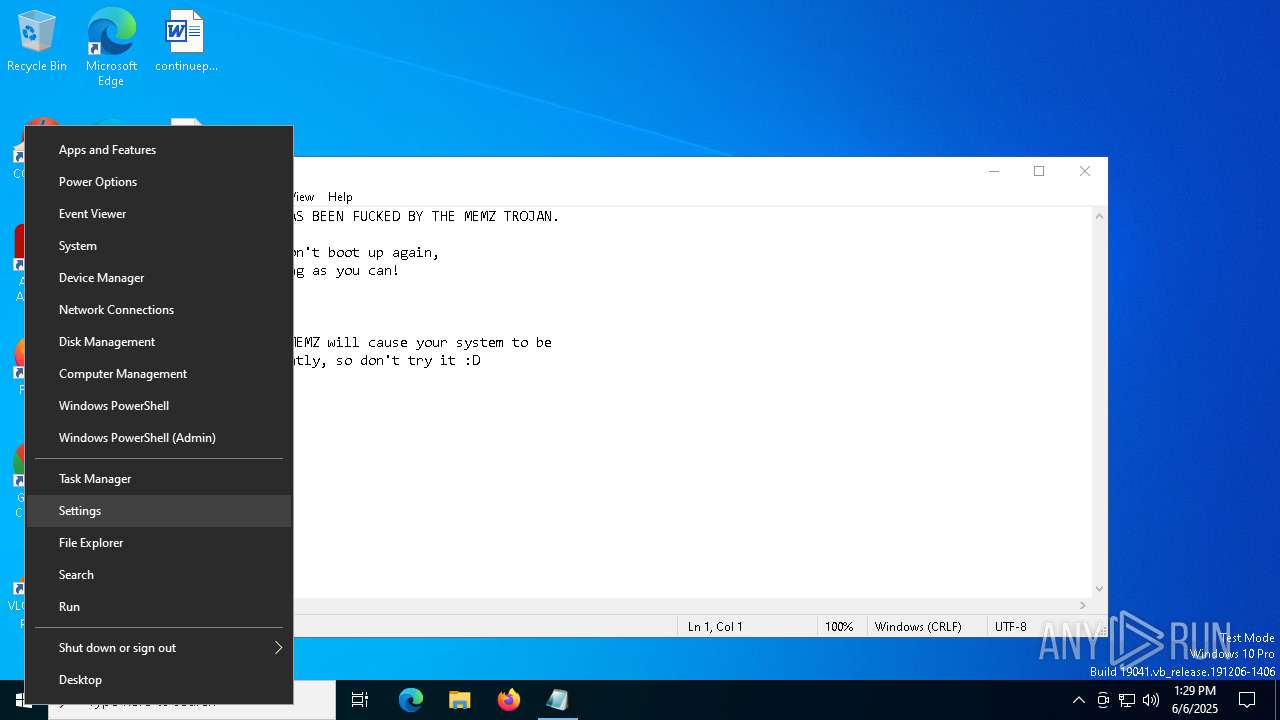
Task: Click the highlighted Settings entry
Action: 159,511
